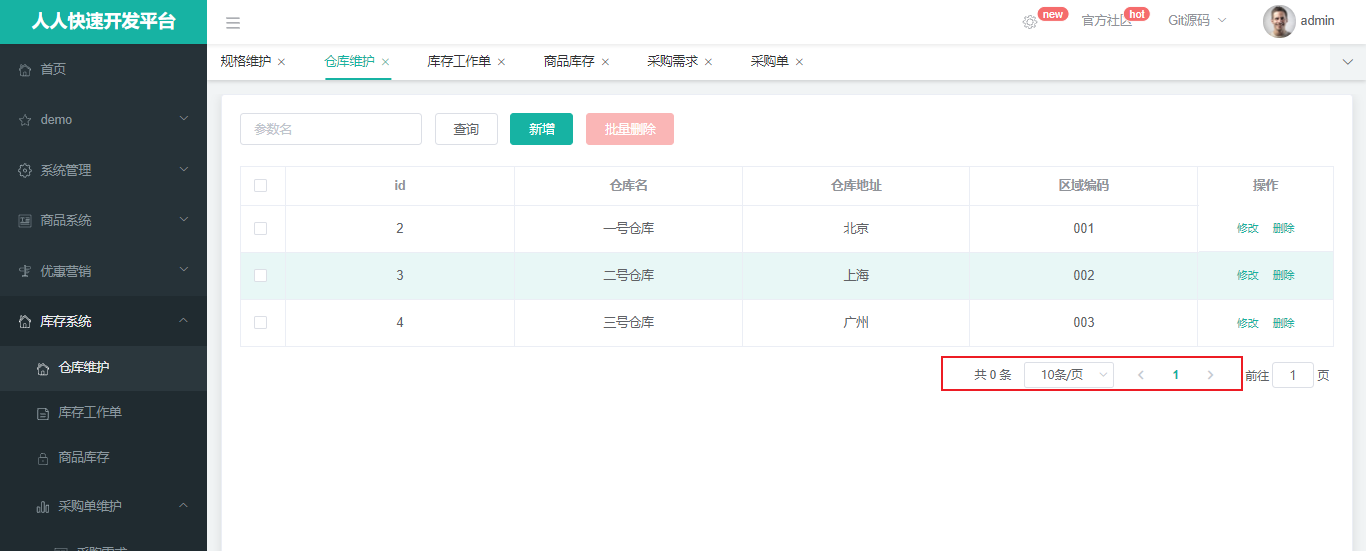Click the icon beside 商品系统
The width and height of the screenshot is (1366, 551).
pyautogui.click(x=25, y=221)
